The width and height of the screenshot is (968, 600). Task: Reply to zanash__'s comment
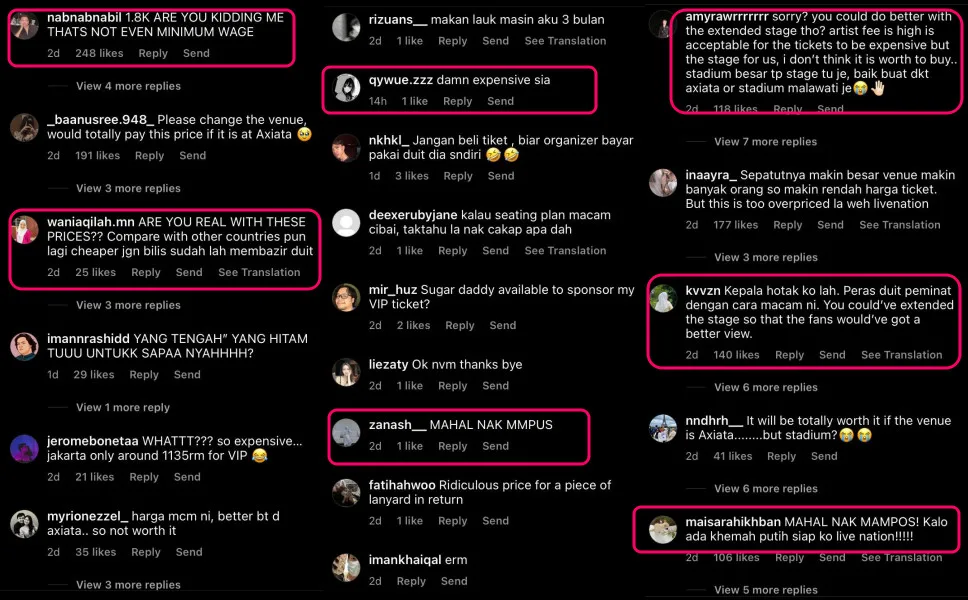(x=452, y=446)
